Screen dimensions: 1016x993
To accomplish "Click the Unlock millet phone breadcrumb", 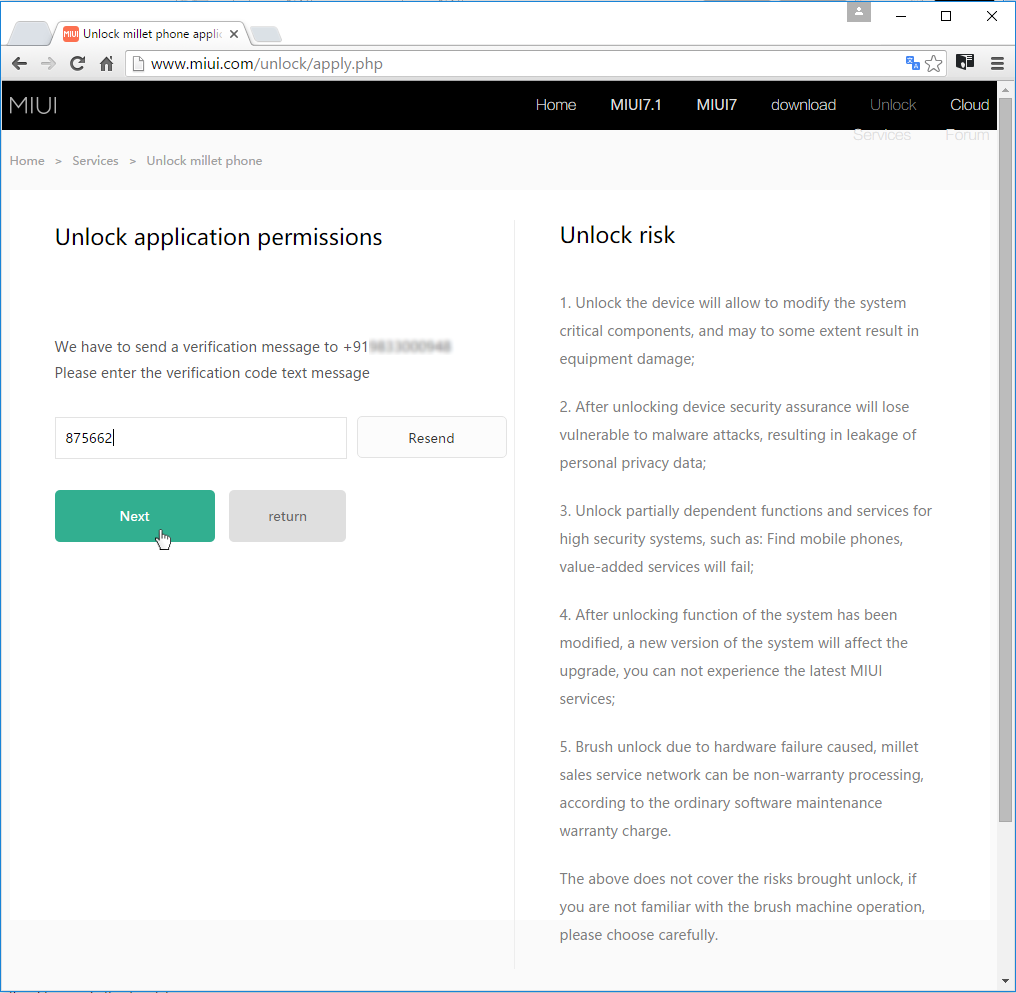I will [x=204, y=161].
